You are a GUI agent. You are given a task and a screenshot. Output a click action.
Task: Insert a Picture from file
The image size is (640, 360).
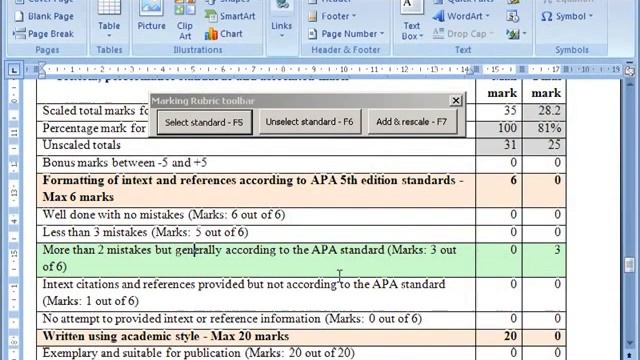point(151,16)
